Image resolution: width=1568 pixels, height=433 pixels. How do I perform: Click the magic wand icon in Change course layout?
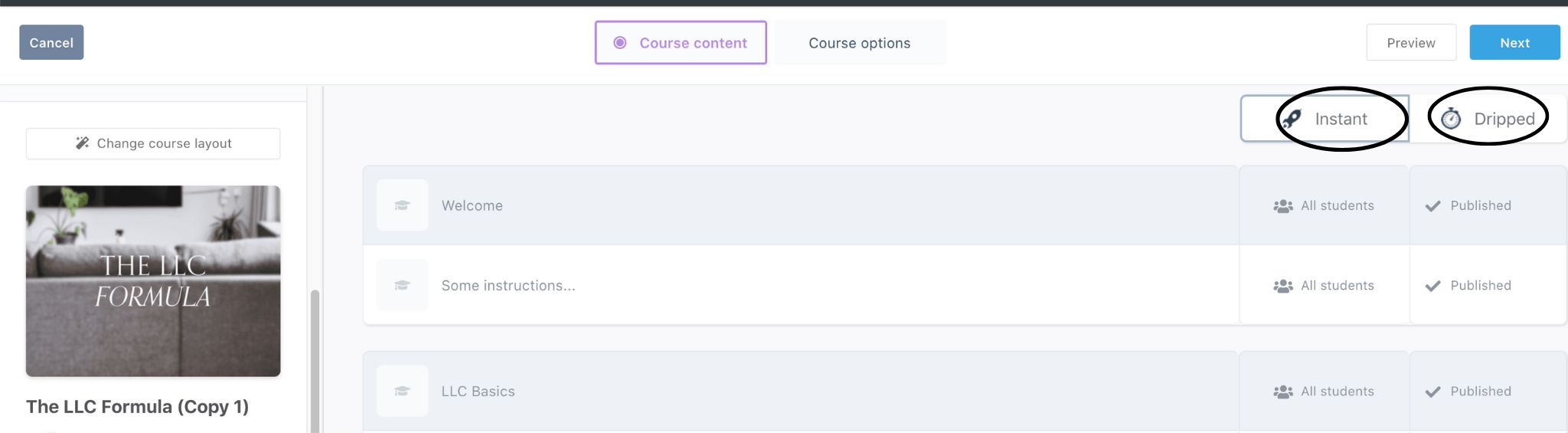click(x=83, y=143)
